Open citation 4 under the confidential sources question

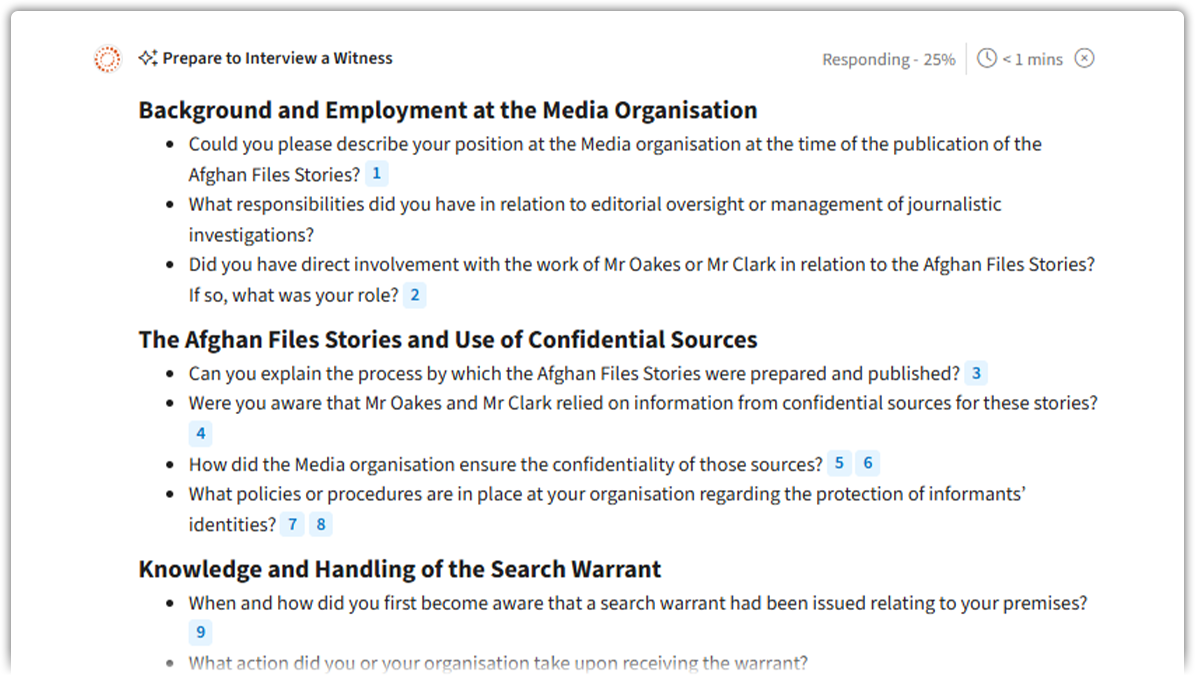[200, 433]
